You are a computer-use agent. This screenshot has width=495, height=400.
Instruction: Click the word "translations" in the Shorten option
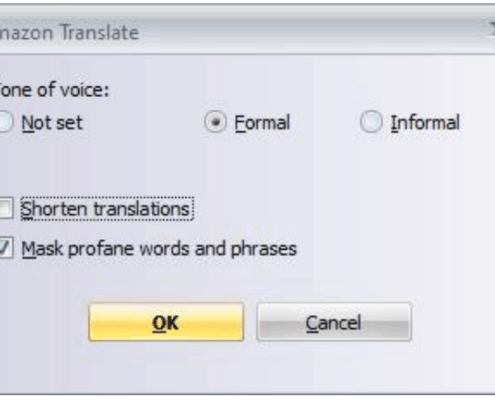142,209
